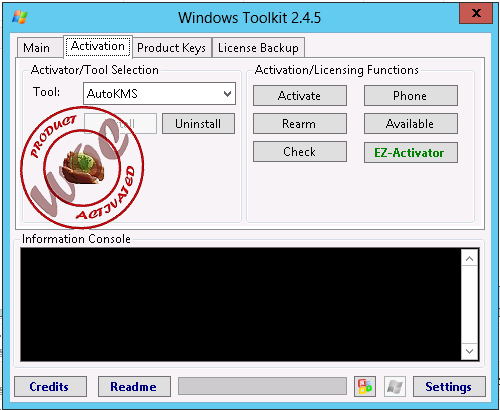The height and width of the screenshot is (410, 500).
Task: Click the Available button
Action: coord(411,124)
